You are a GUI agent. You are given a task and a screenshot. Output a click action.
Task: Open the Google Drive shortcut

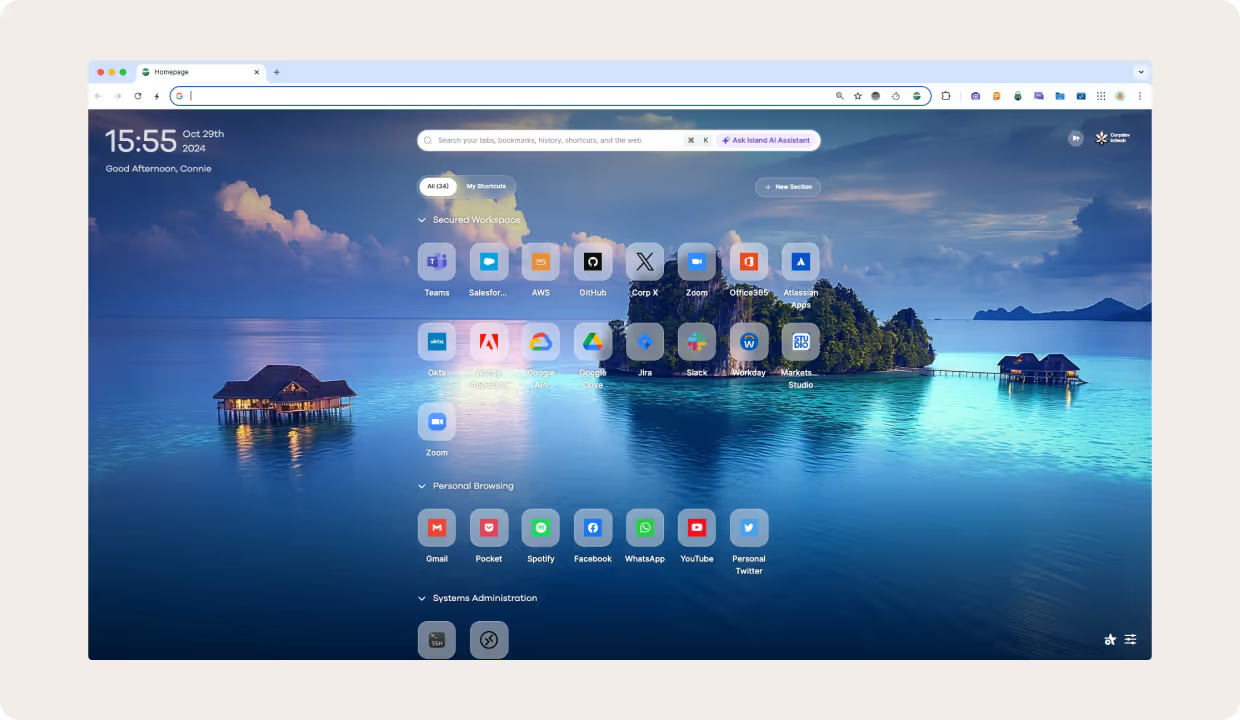(x=593, y=342)
